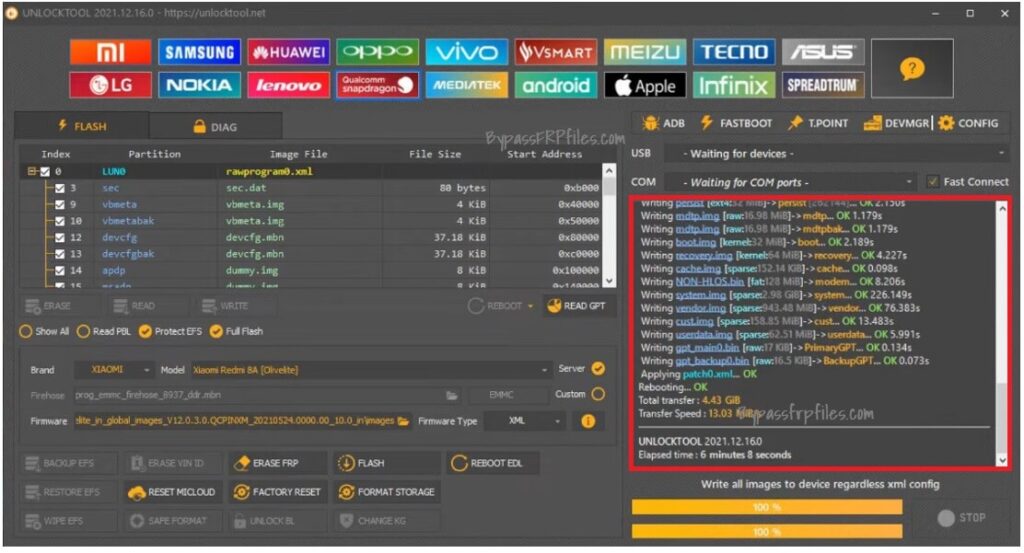This screenshot has width=1024, height=553.
Task: Open the Model Redmi 8A dropdown
Action: tap(371, 370)
